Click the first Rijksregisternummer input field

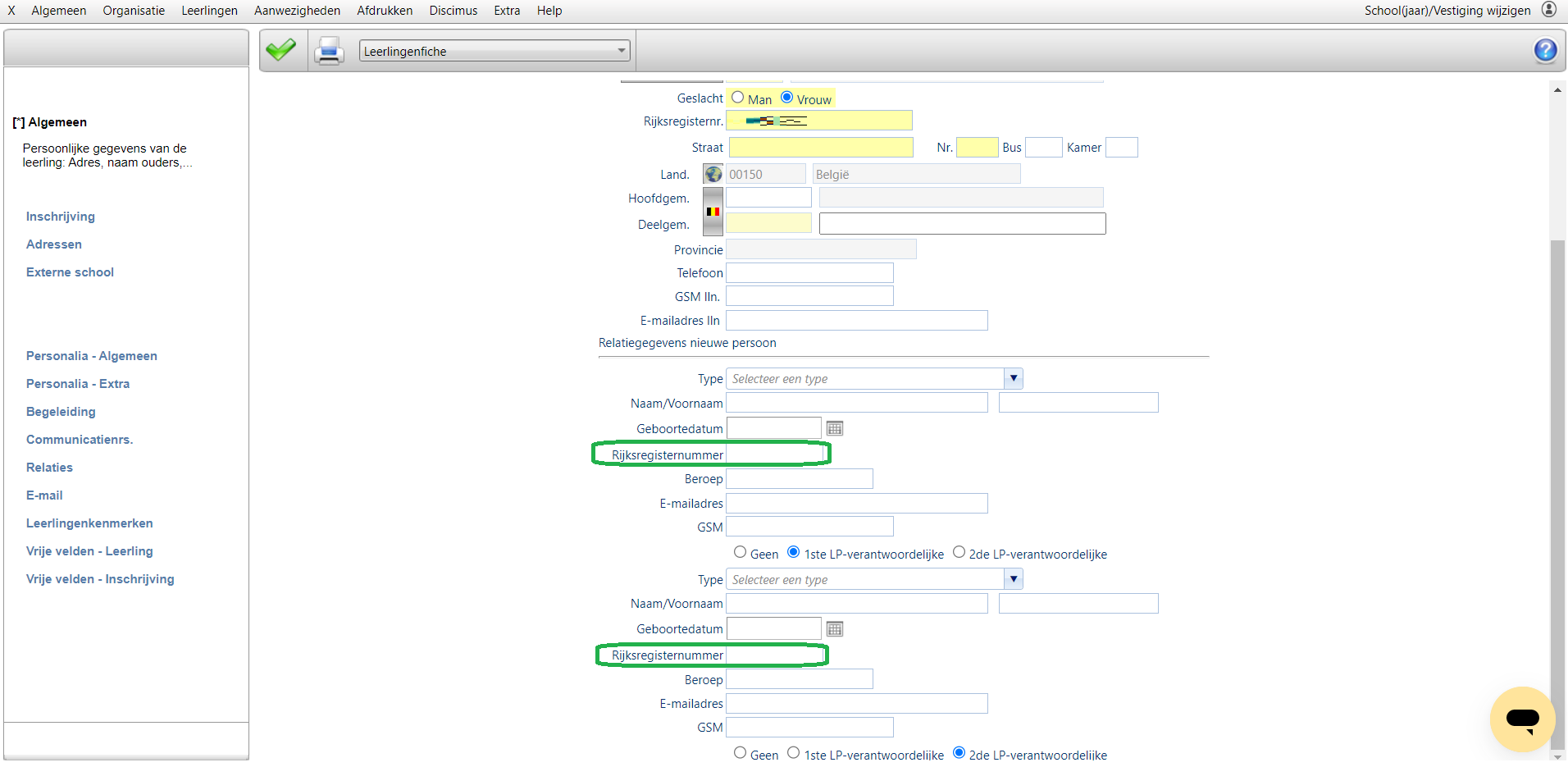tap(774, 454)
